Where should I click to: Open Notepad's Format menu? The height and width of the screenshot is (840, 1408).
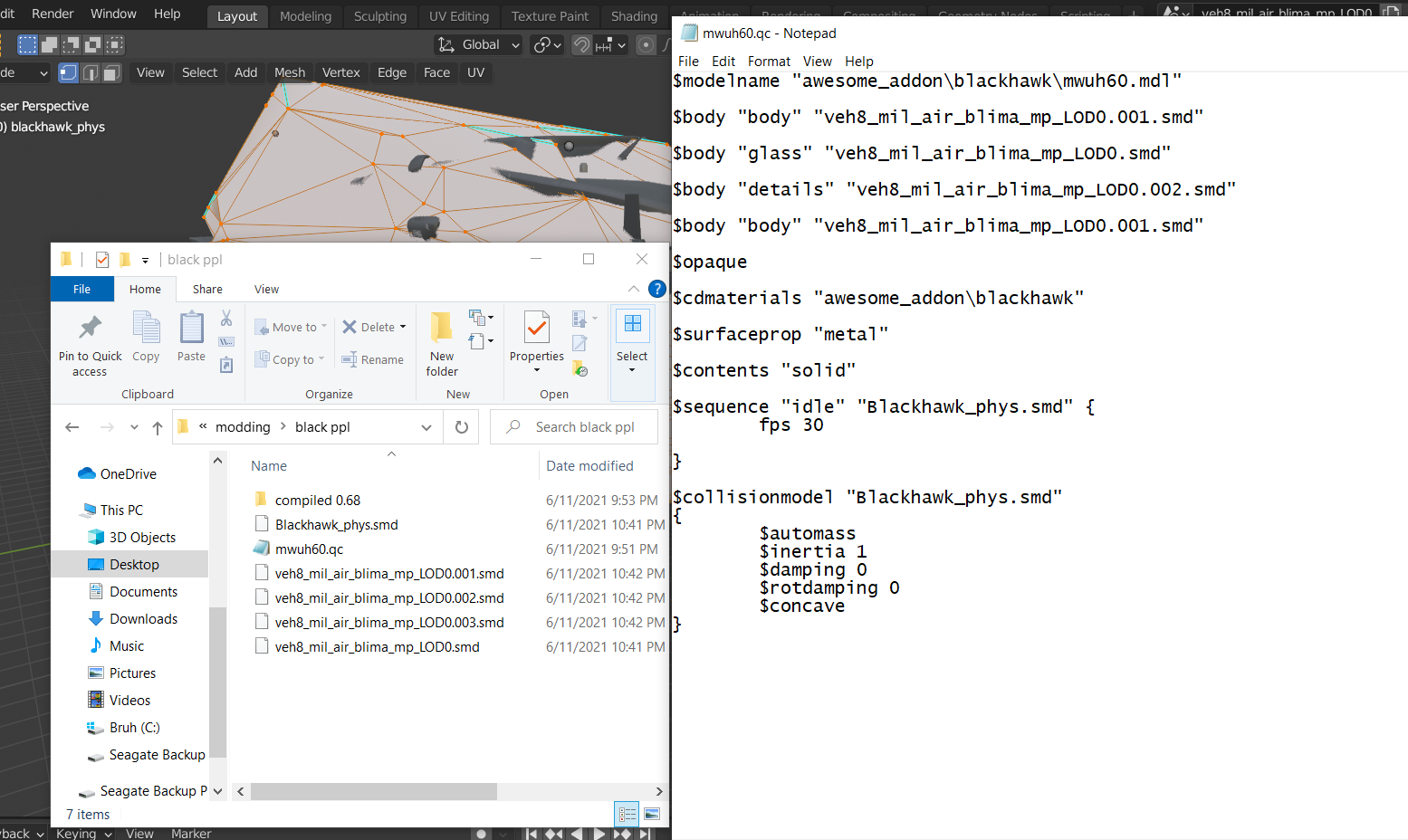(769, 62)
